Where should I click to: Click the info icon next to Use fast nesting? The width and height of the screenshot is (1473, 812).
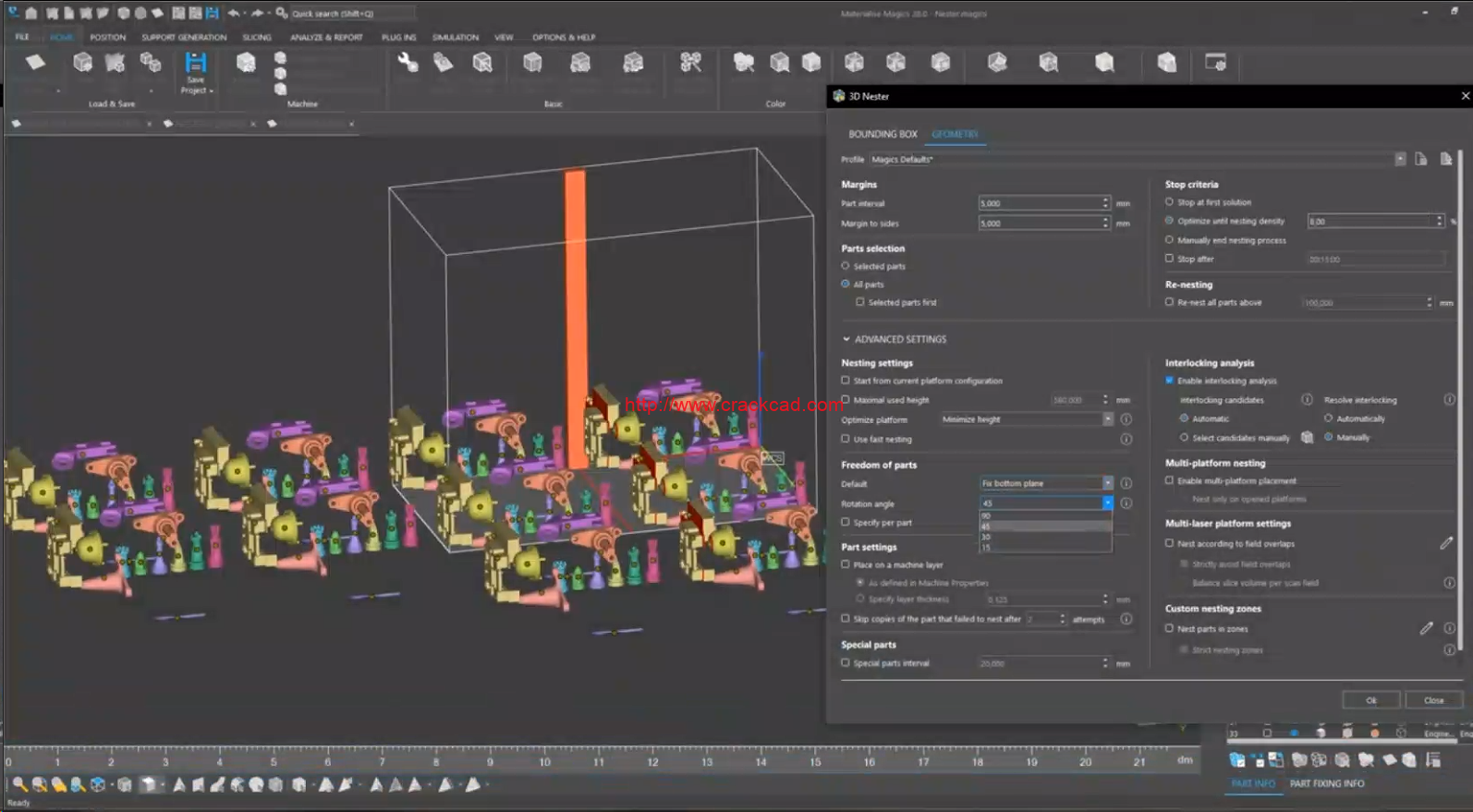1126,439
